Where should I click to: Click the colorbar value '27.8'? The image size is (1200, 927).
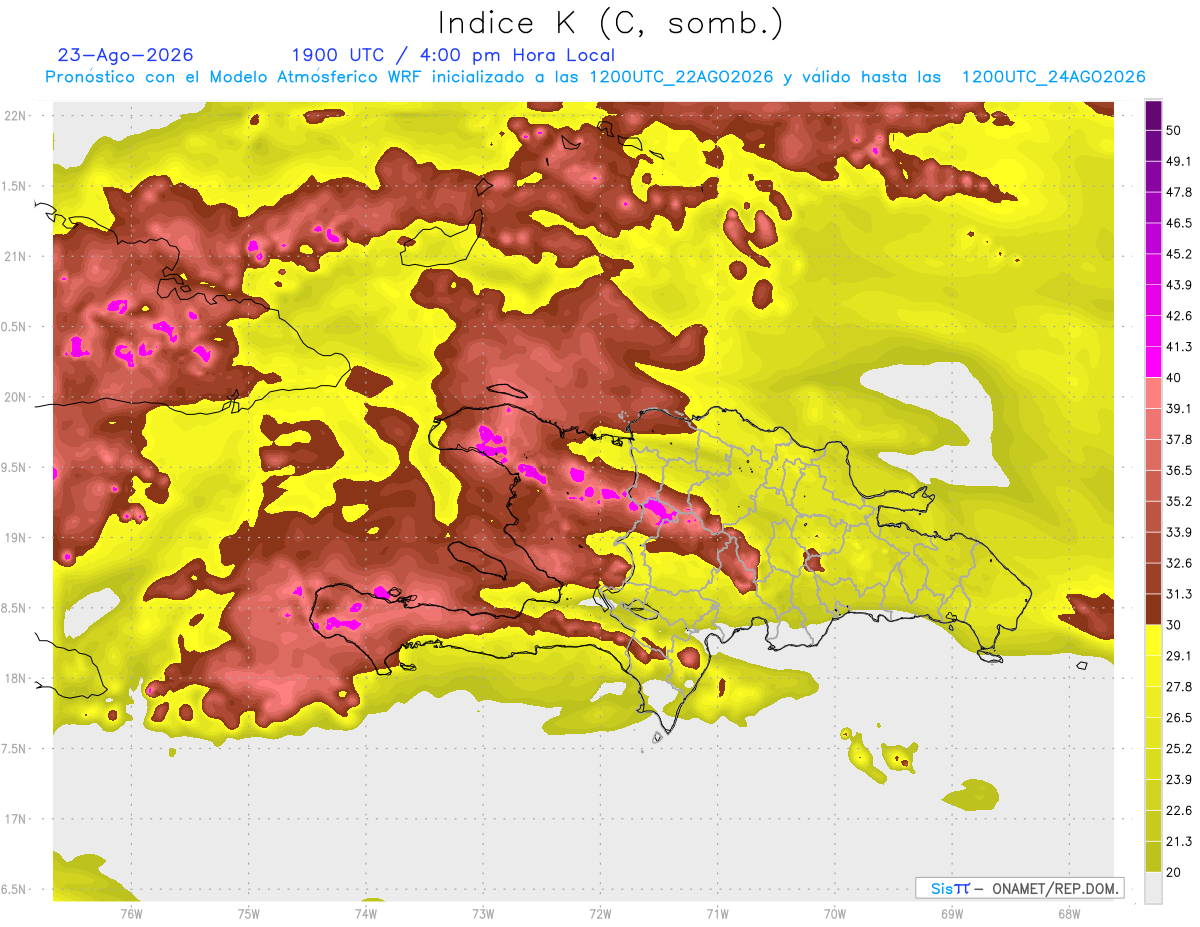coord(1179,687)
